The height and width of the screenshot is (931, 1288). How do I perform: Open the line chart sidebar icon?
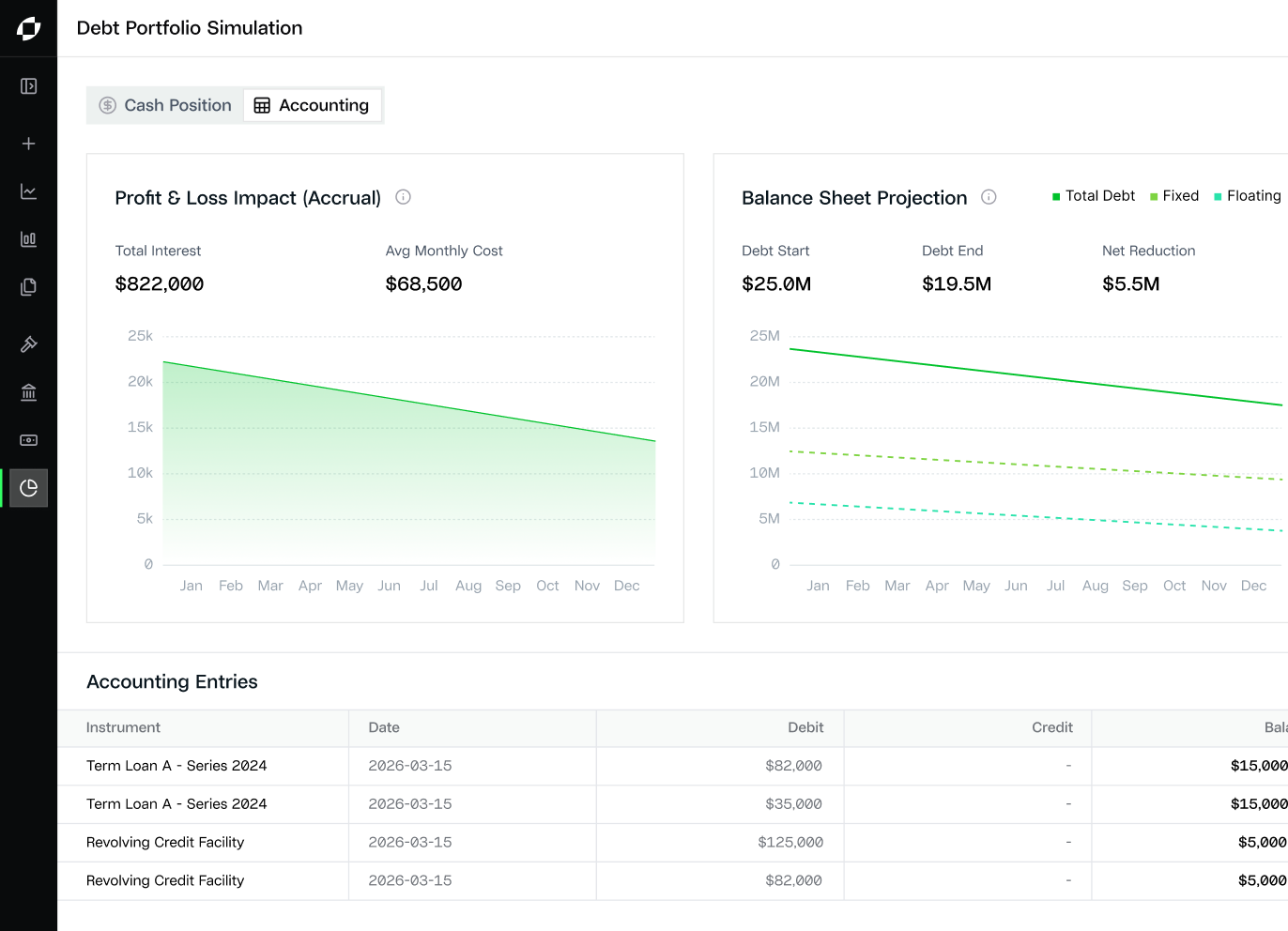[x=28, y=191]
